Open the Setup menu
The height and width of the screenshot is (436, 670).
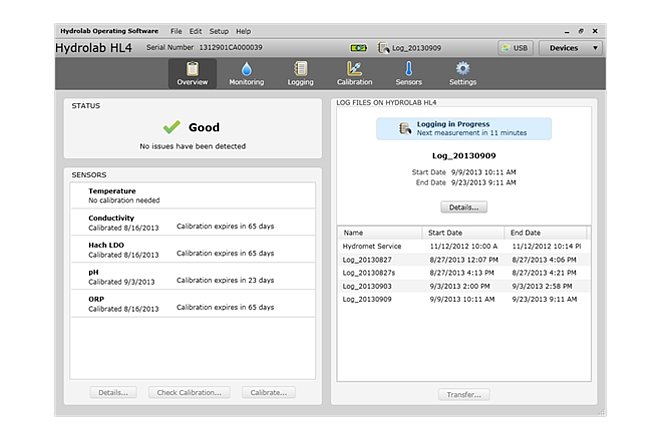click(x=218, y=32)
